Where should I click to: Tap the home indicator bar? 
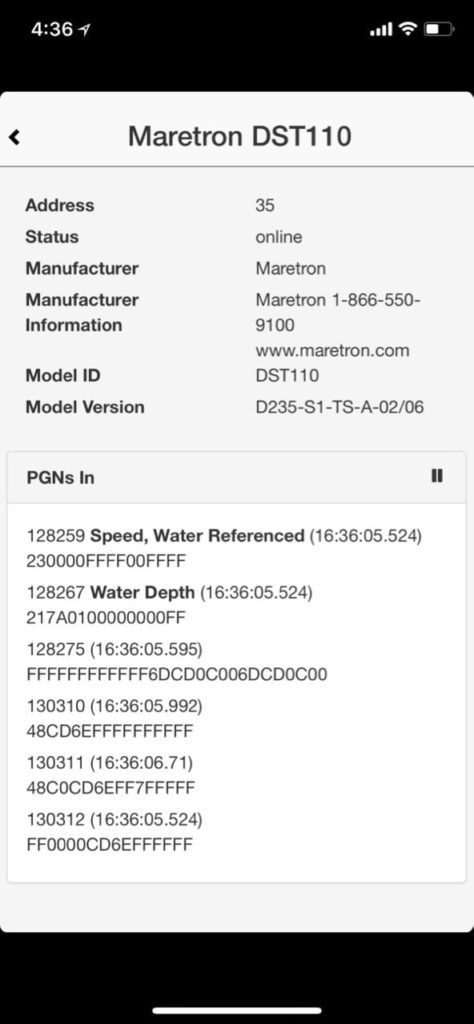click(x=237, y=1010)
